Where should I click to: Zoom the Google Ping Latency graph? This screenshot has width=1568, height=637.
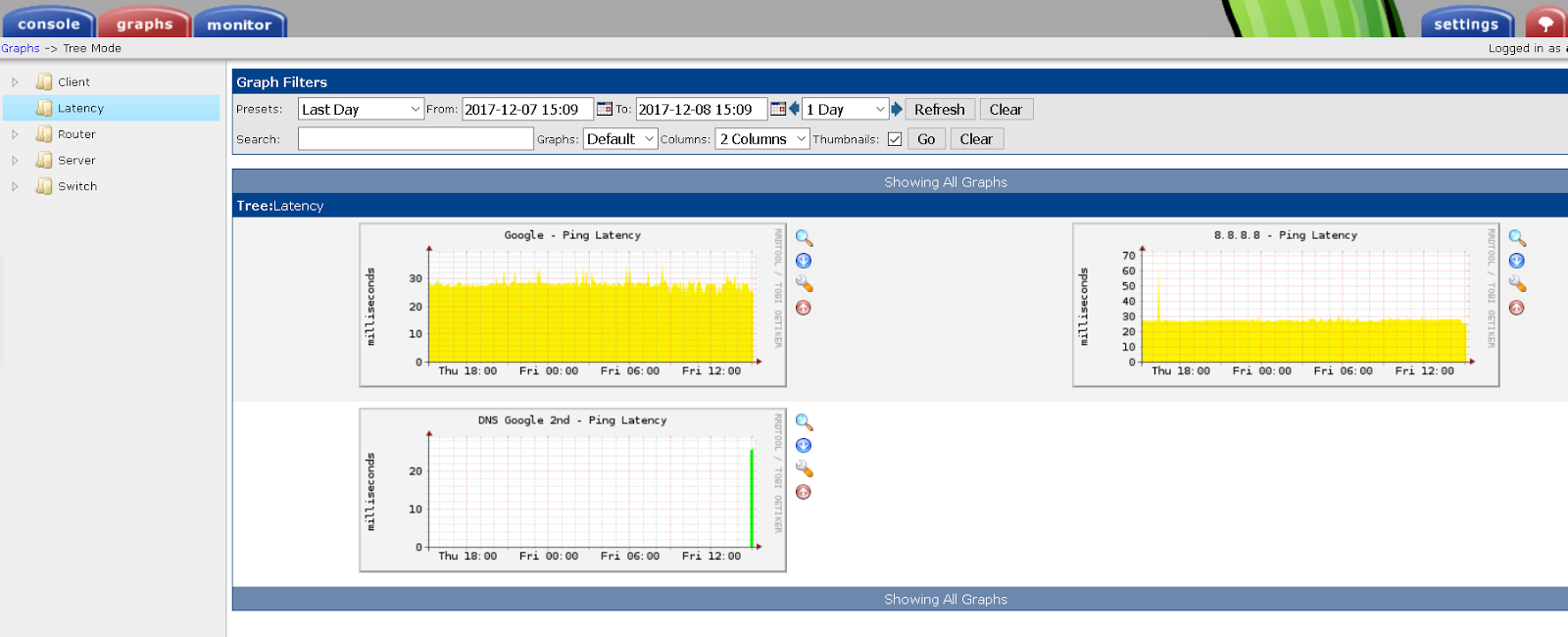[x=804, y=238]
